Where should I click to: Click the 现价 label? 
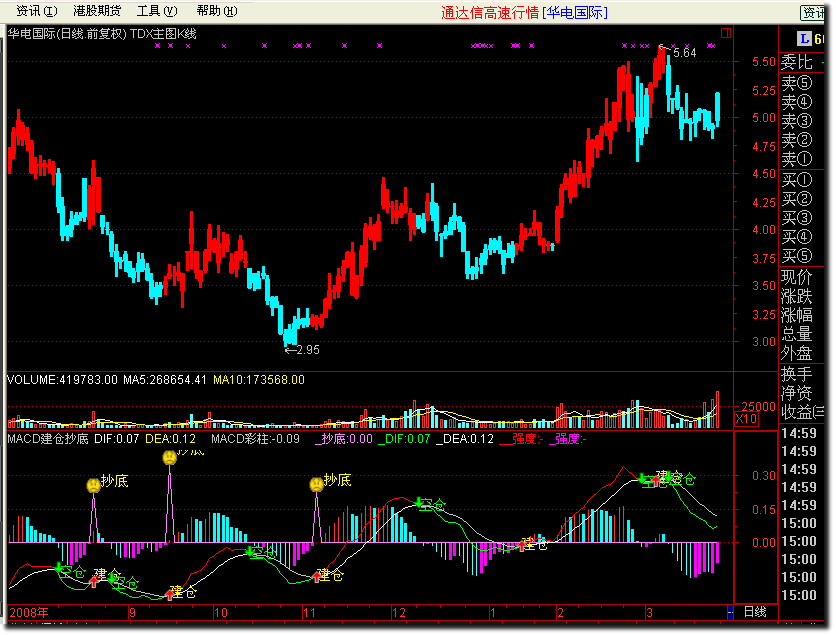click(x=797, y=277)
